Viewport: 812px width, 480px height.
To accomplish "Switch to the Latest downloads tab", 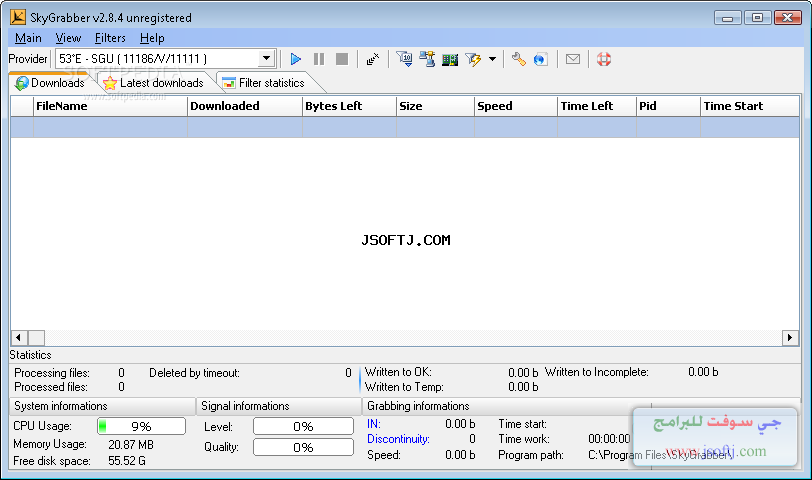I will (x=154, y=83).
